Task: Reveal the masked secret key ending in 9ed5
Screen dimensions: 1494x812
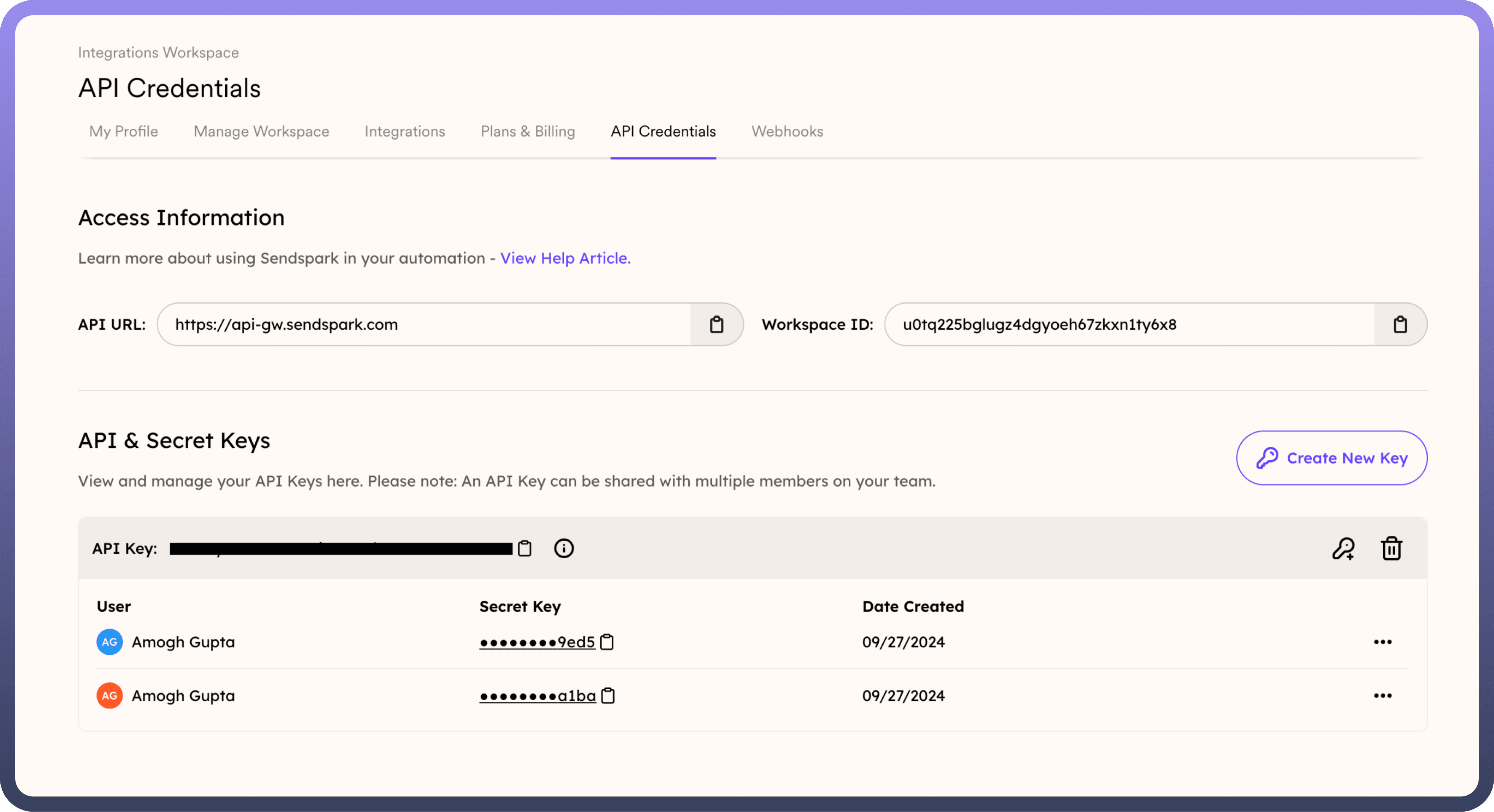Action: 537,642
